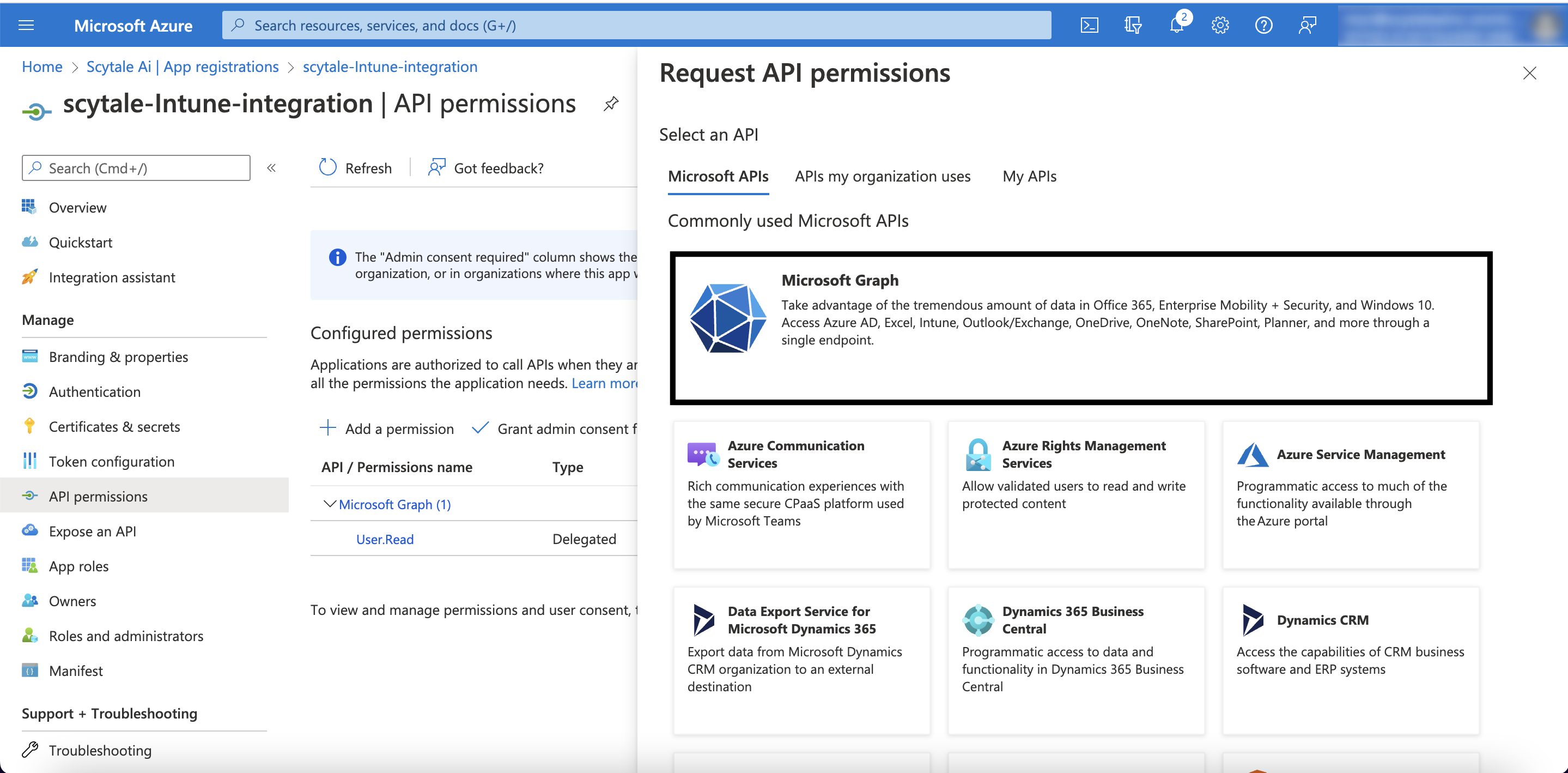Open the User.Read permission link
Image resolution: width=1568 pixels, height=773 pixels.
coord(385,539)
